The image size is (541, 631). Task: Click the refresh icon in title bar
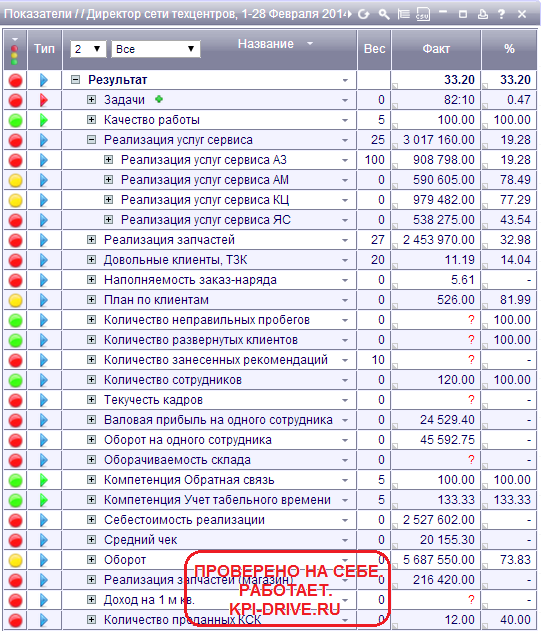(364, 14)
